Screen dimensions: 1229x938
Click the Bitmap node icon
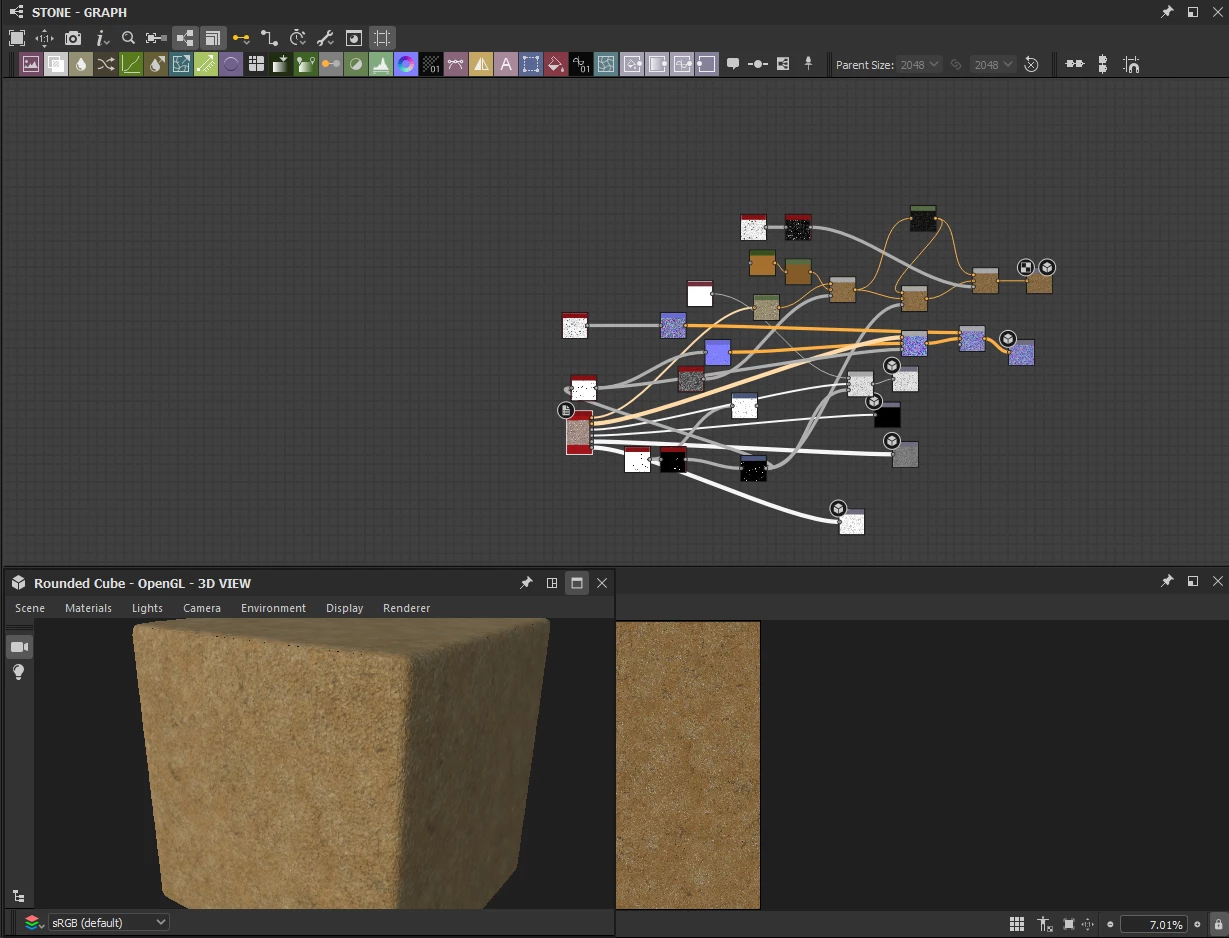30,65
